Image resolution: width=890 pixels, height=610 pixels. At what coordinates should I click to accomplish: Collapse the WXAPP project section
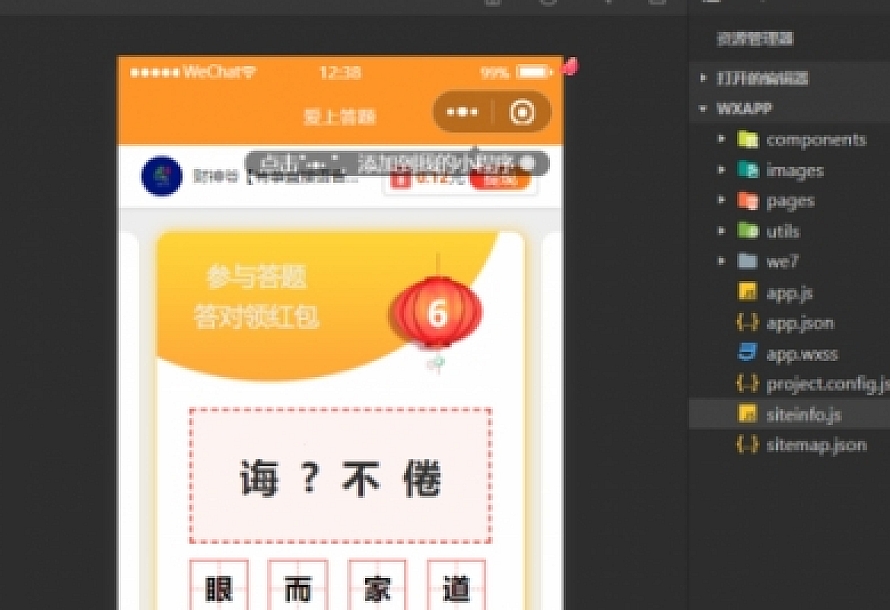click(704, 108)
